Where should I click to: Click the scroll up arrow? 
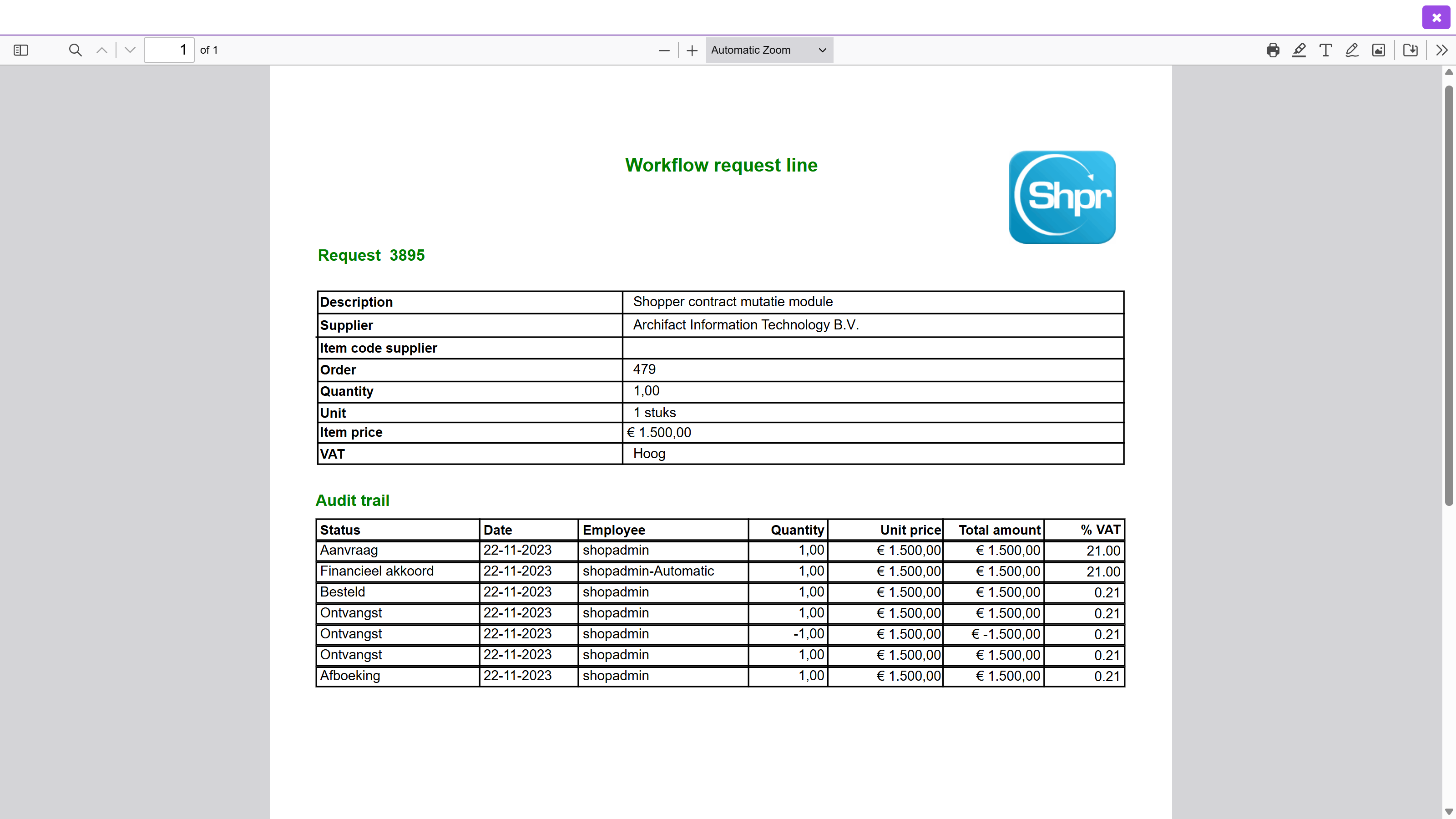1449,72
